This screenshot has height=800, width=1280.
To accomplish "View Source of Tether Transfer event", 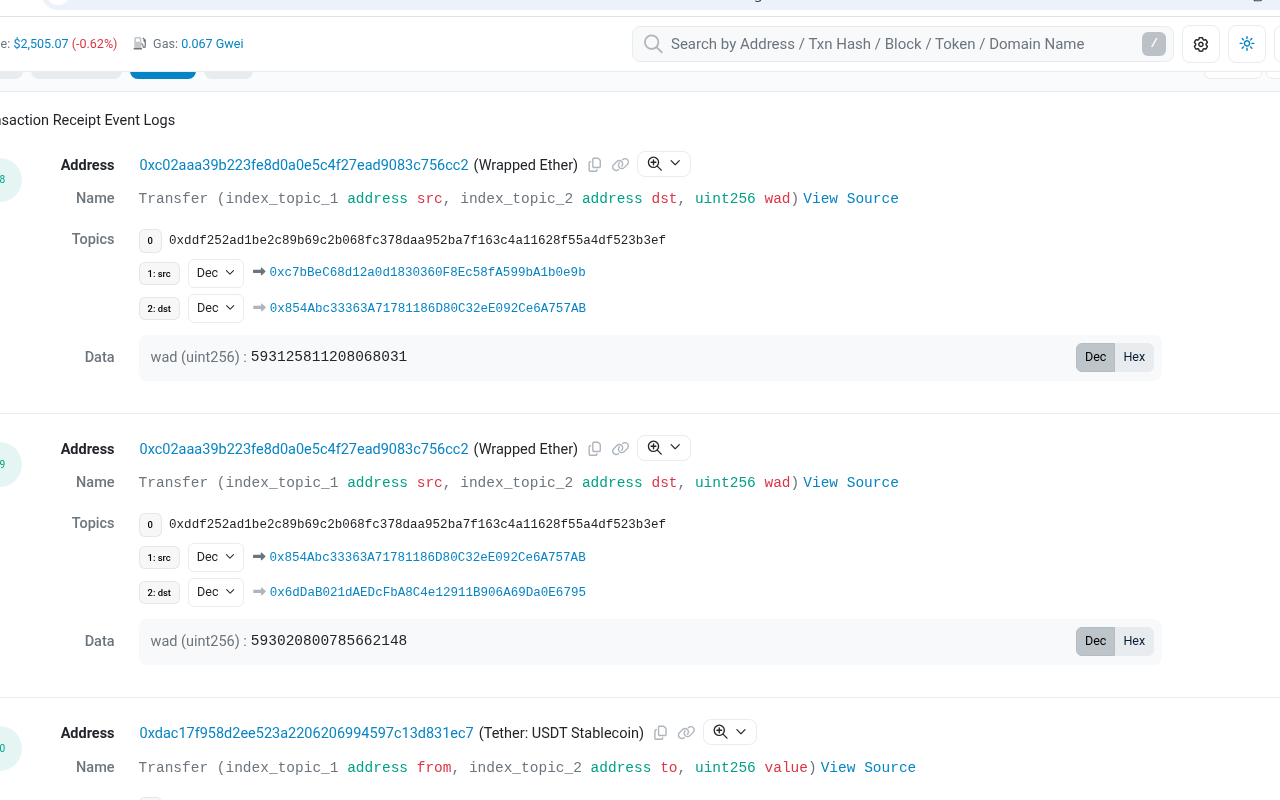I will pos(868,768).
